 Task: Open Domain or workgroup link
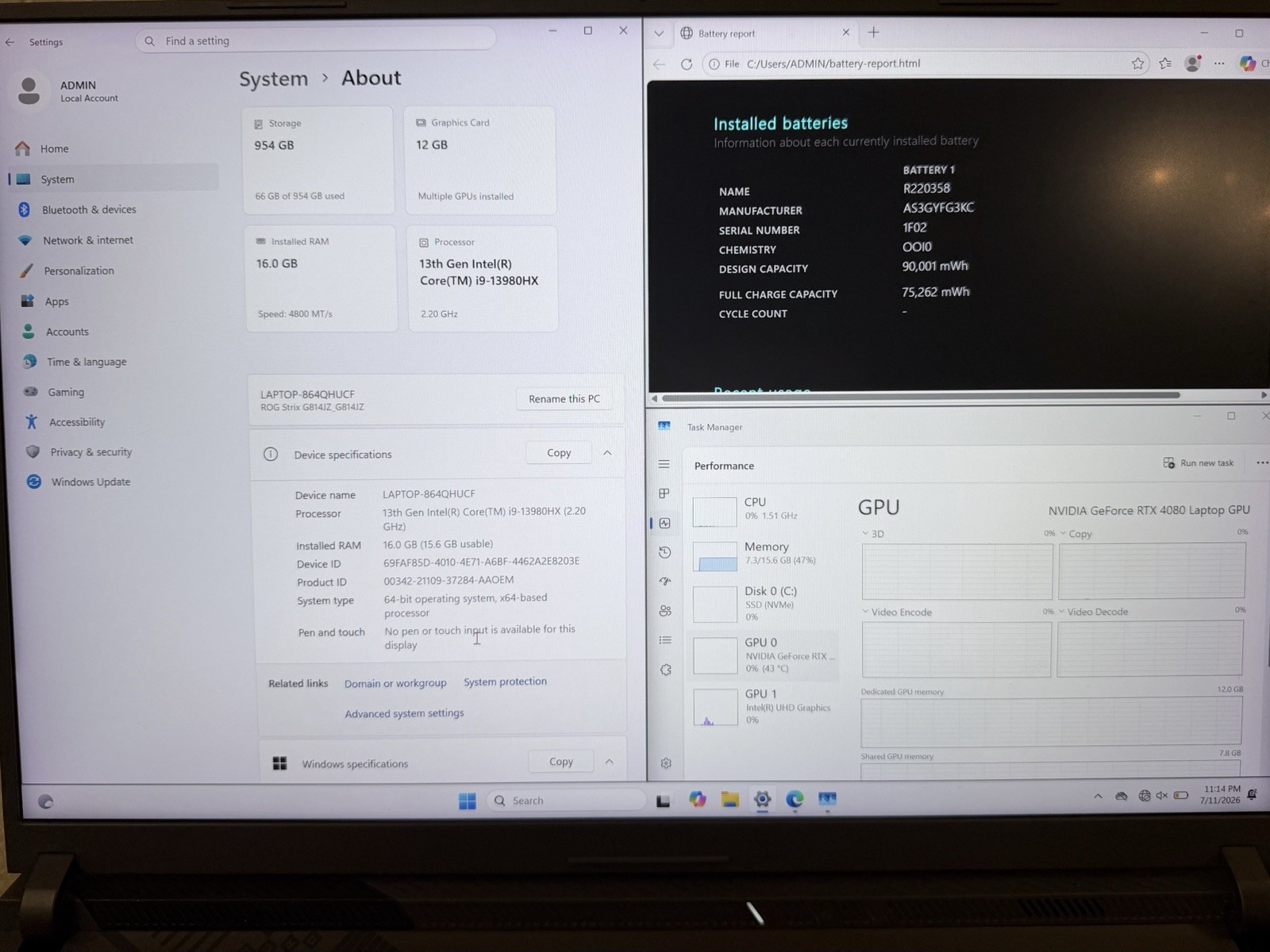click(x=395, y=683)
